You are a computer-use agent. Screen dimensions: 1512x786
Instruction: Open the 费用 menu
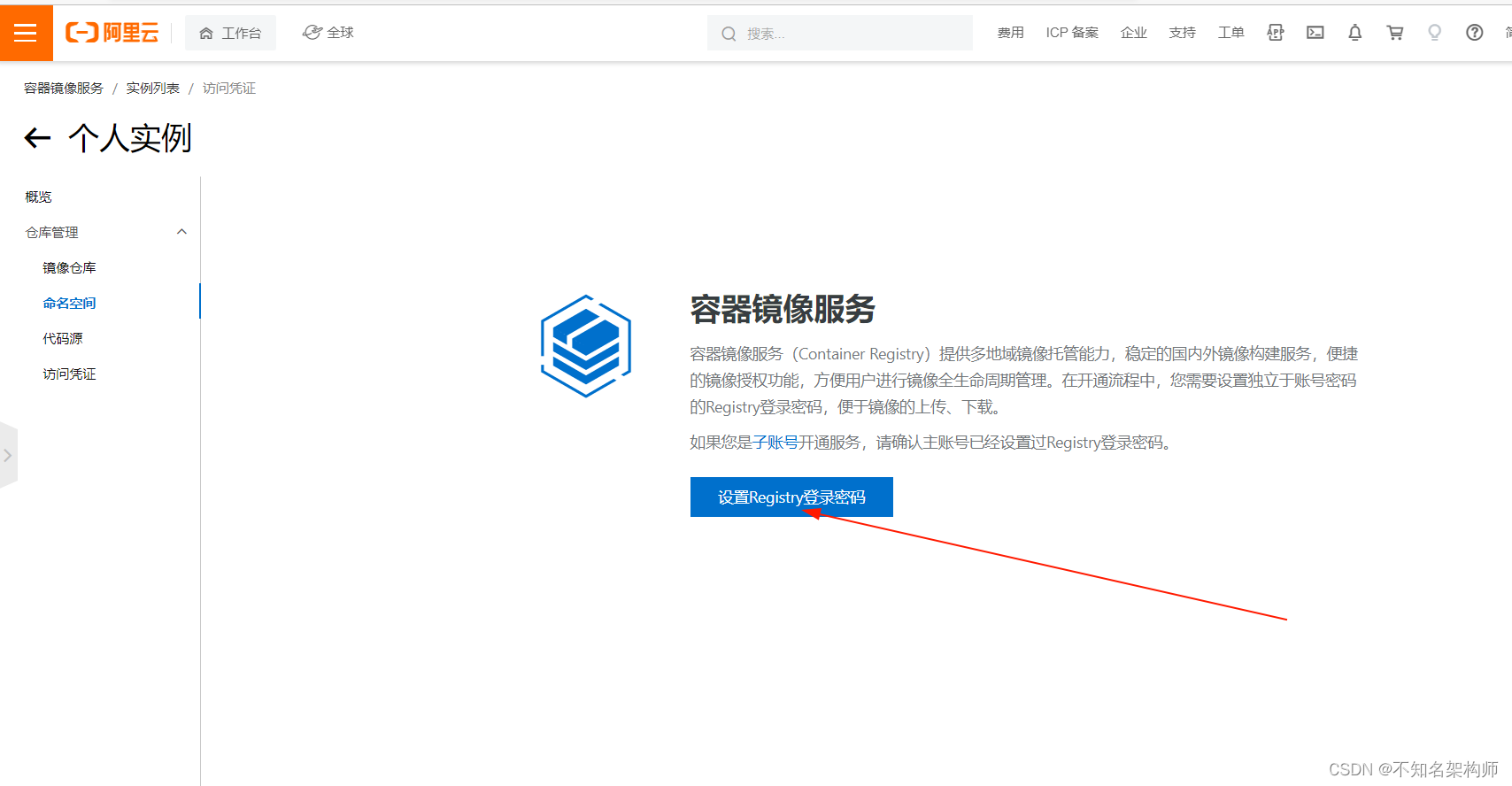1010,33
